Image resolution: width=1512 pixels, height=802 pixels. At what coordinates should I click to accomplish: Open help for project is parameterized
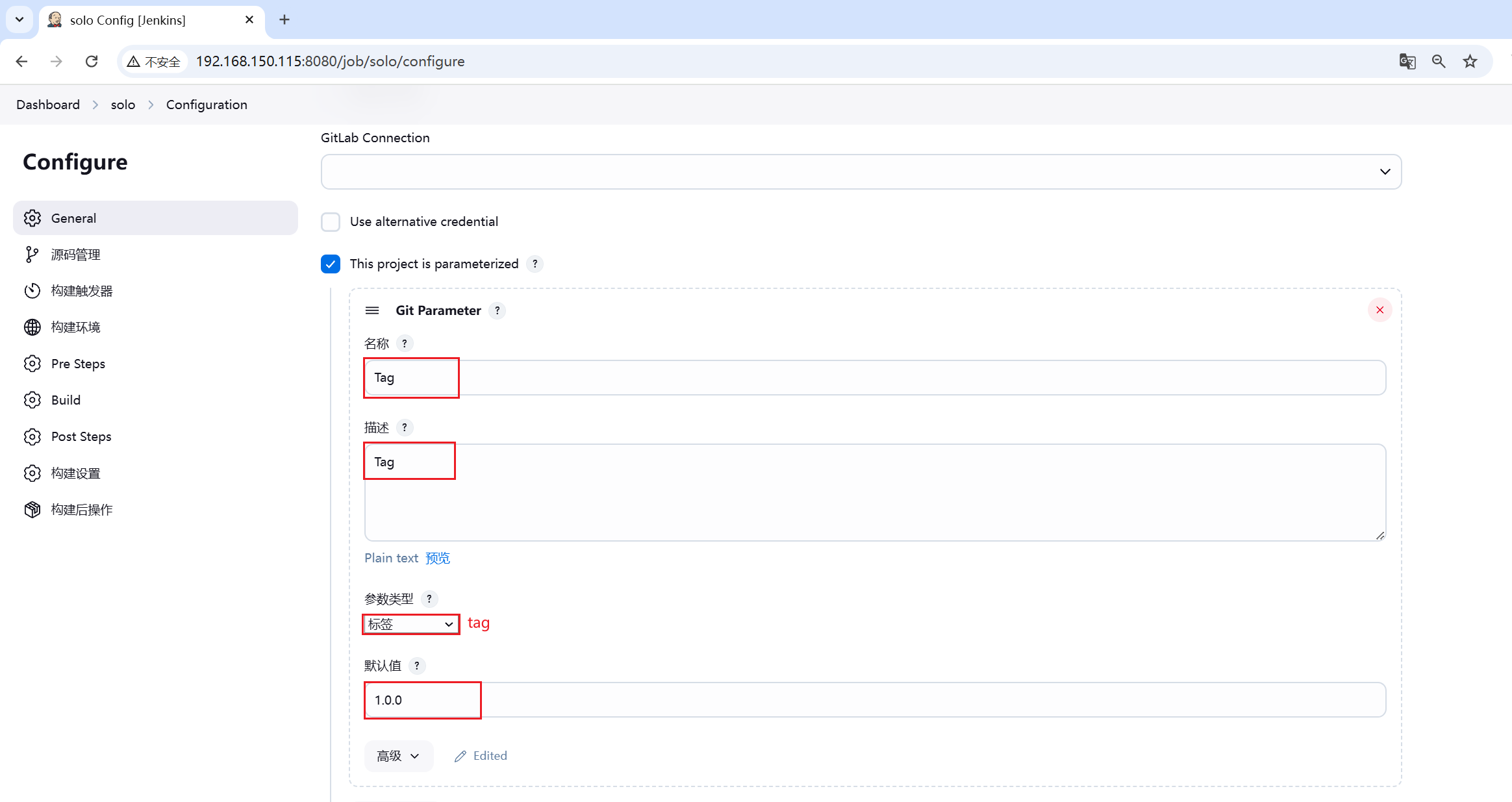coord(535,264)
